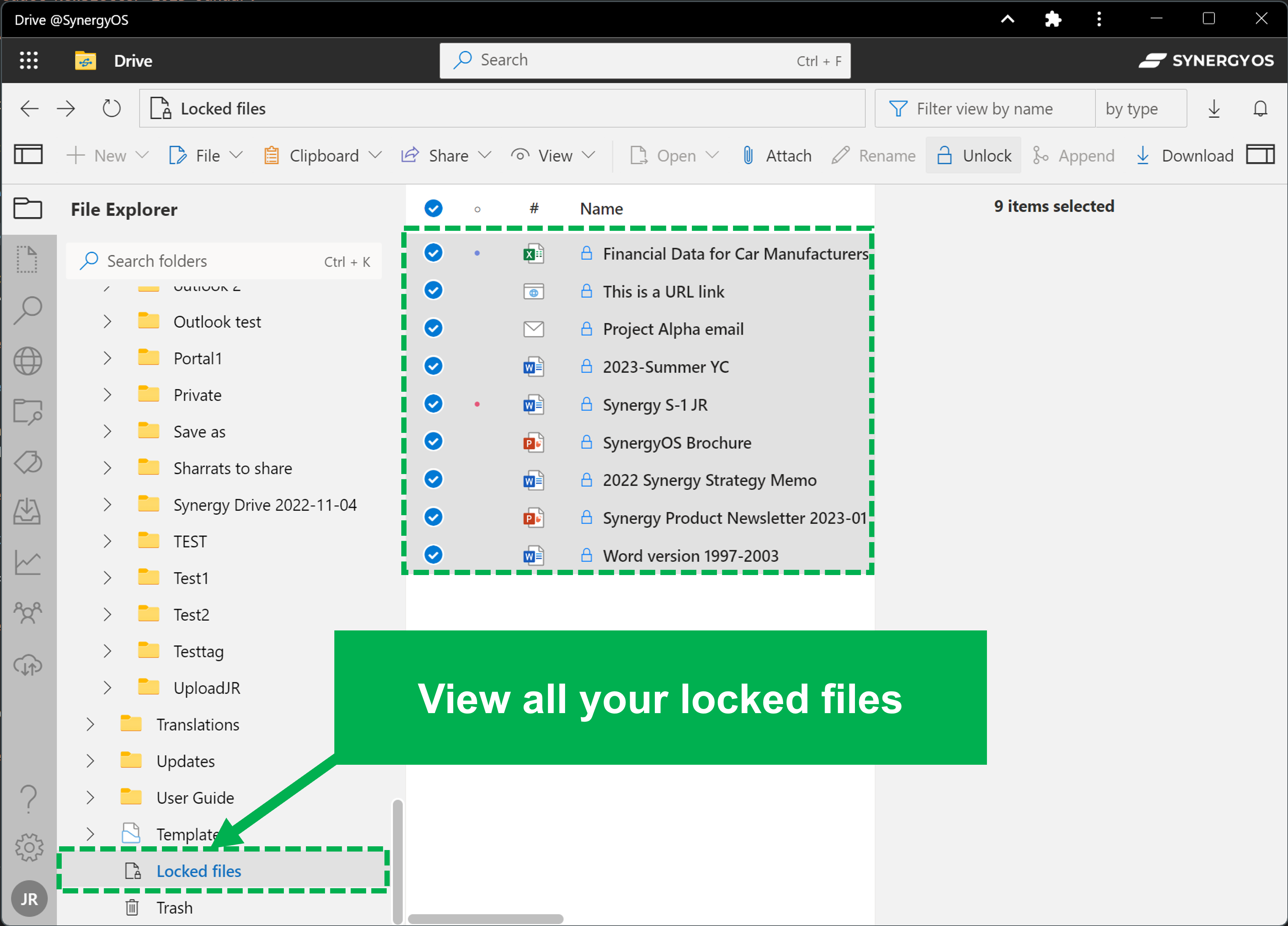Viewport: 1288px width, 926px height.
Task: Expand the UploadJR folder
Action: pos(107,687)
